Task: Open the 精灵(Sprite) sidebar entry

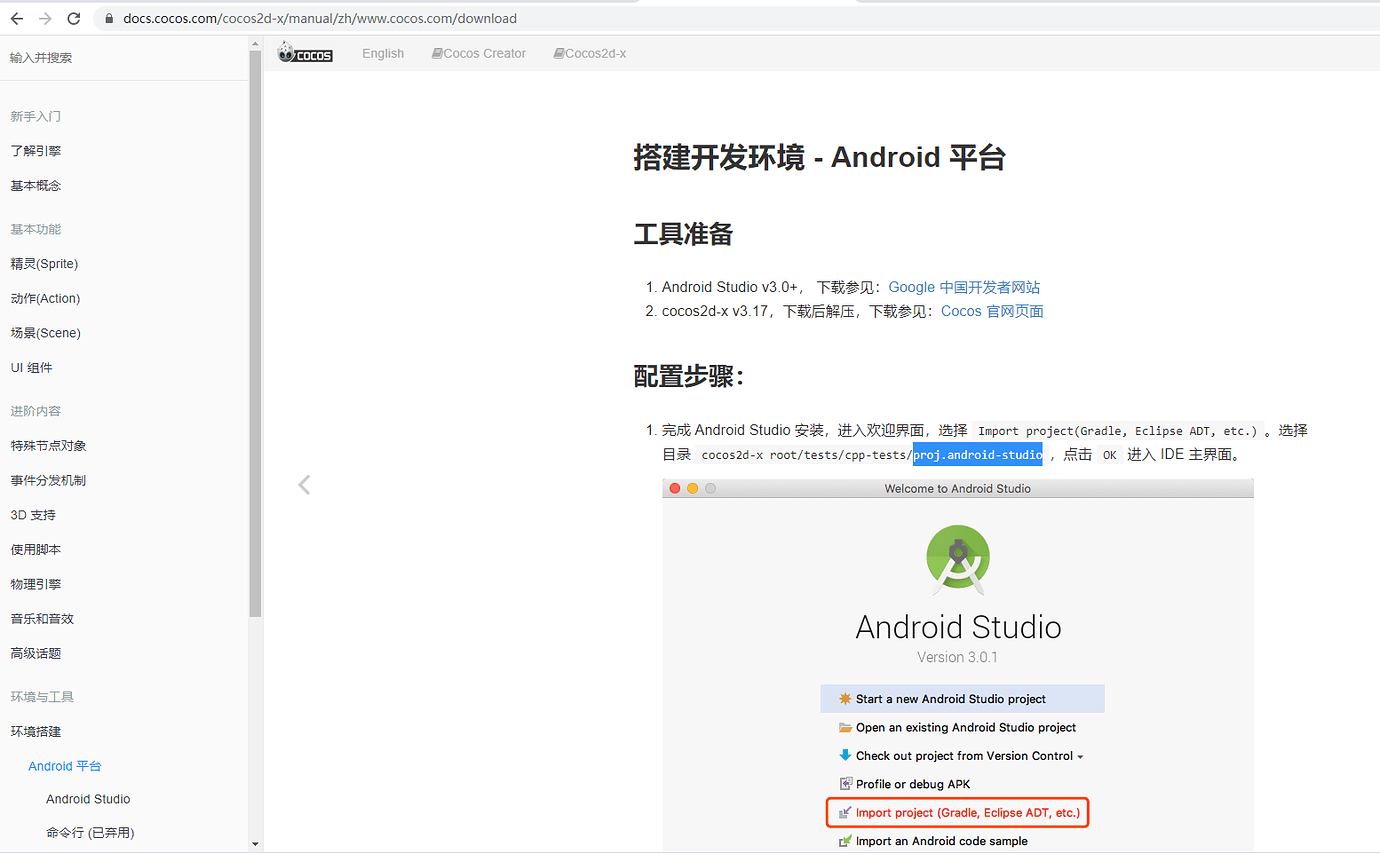Action: (x=44, y=263)
